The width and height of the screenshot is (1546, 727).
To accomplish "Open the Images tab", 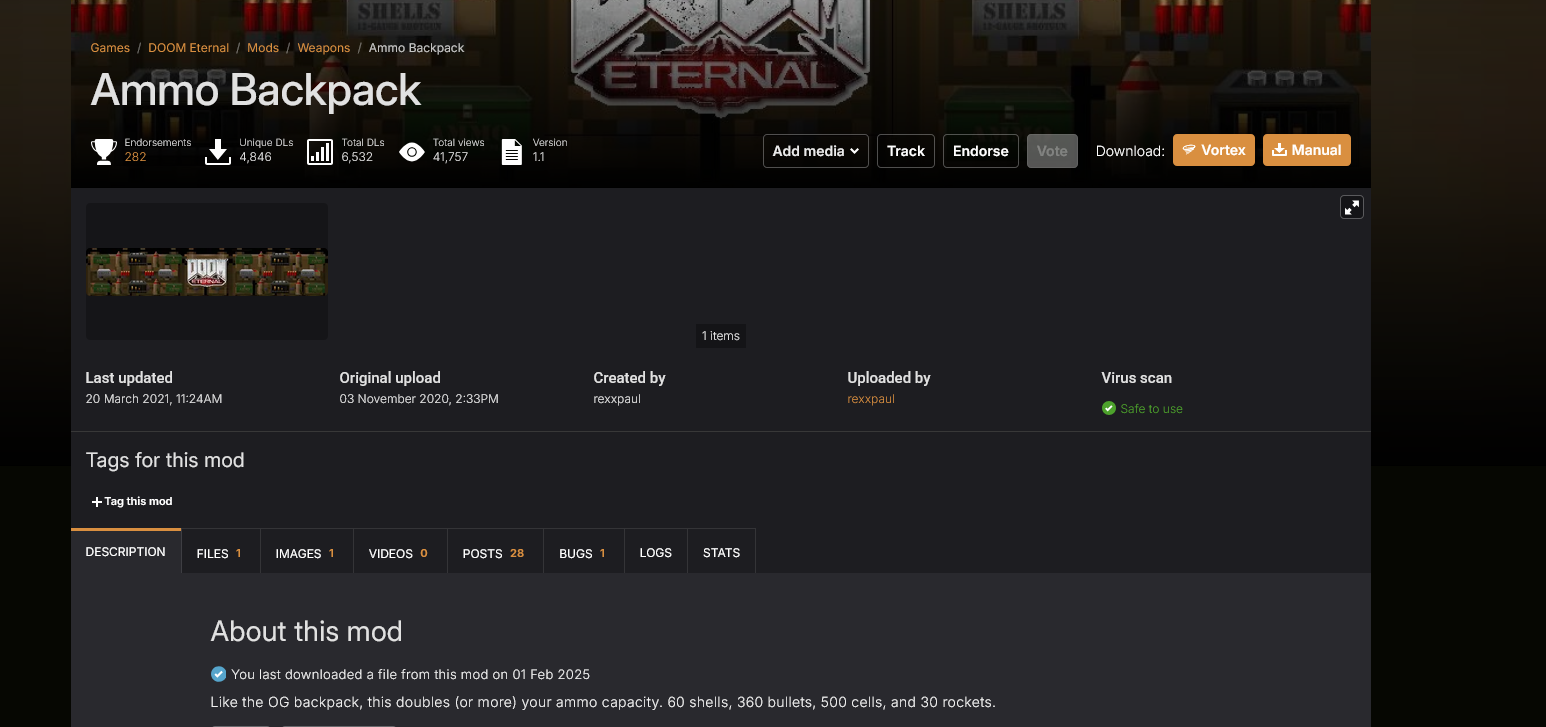I will pos(307,552).
